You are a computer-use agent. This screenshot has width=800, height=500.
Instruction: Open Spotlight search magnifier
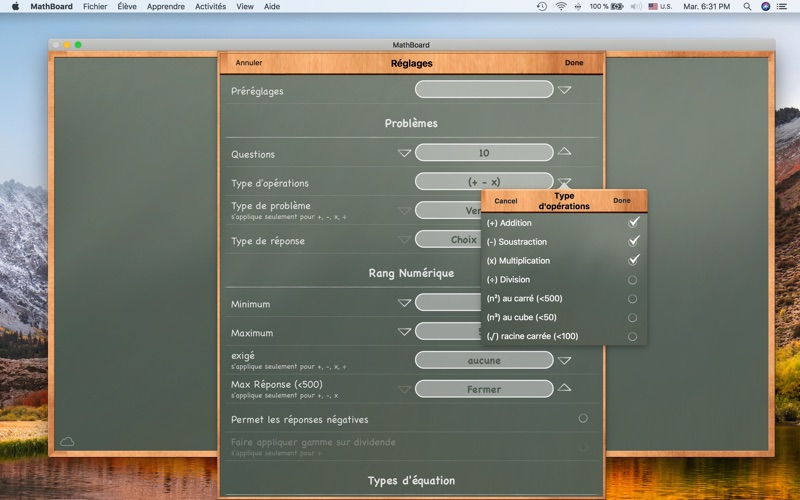point(747,7)
